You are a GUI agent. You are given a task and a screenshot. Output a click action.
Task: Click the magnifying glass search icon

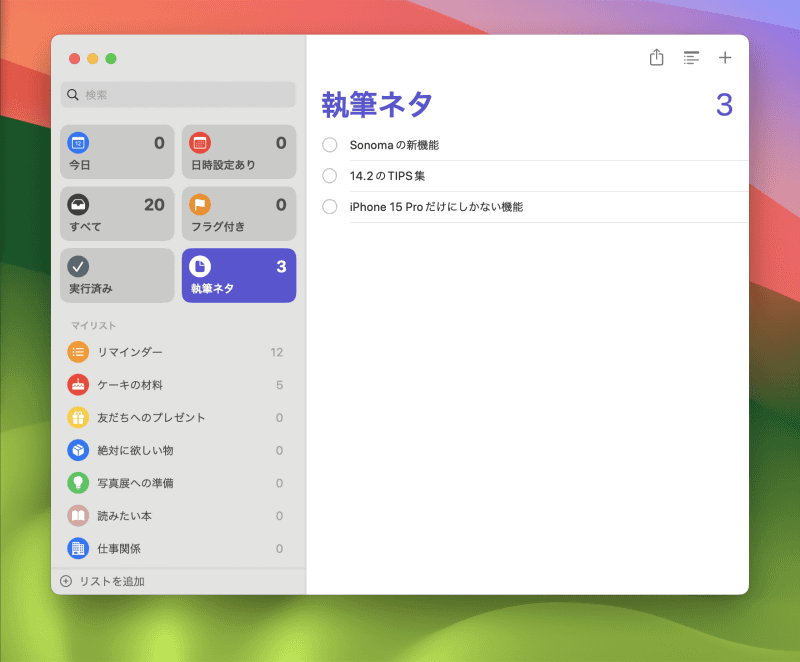point(73,95)
